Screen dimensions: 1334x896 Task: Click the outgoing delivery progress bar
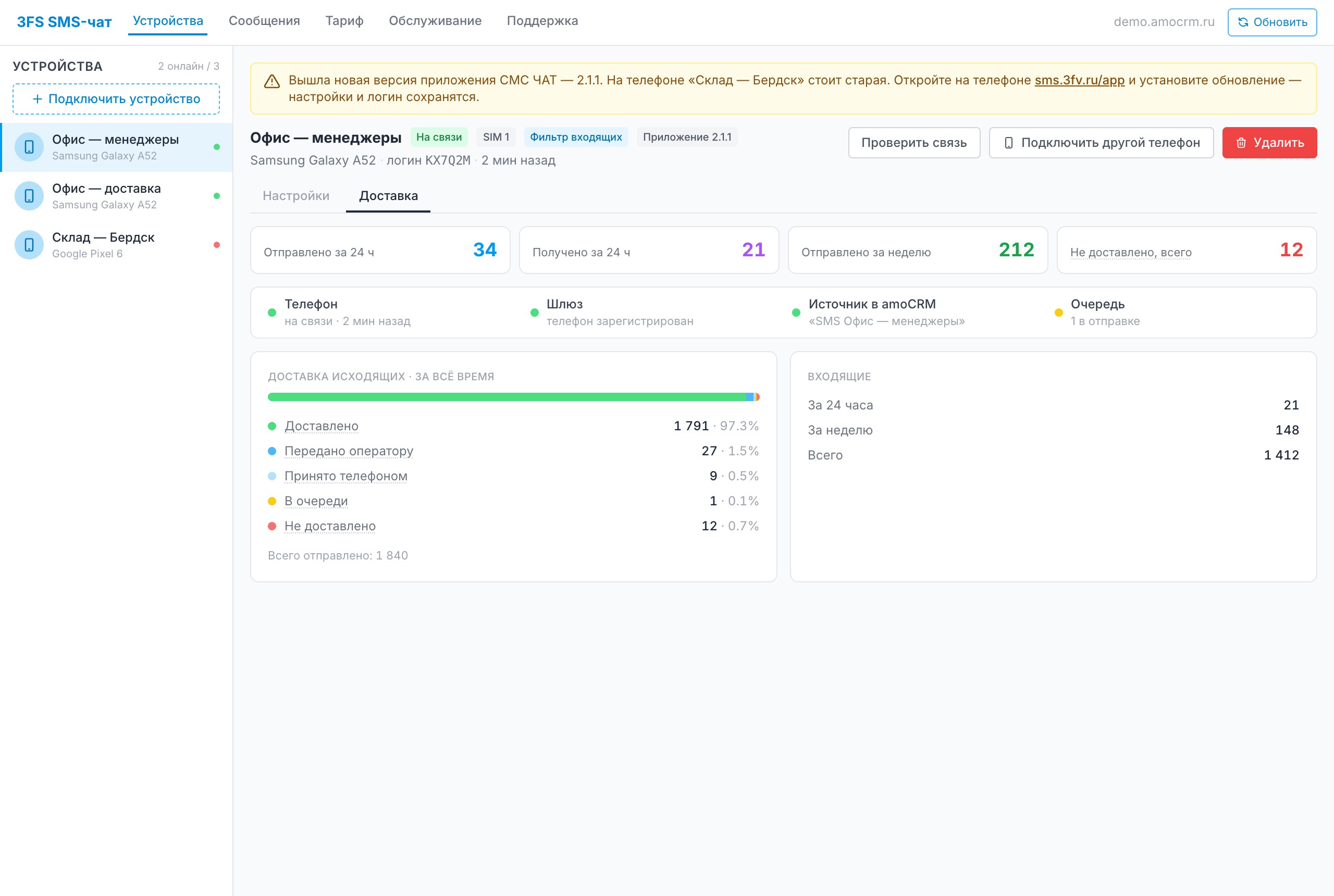pyautogui.click(x=513, y=397)
